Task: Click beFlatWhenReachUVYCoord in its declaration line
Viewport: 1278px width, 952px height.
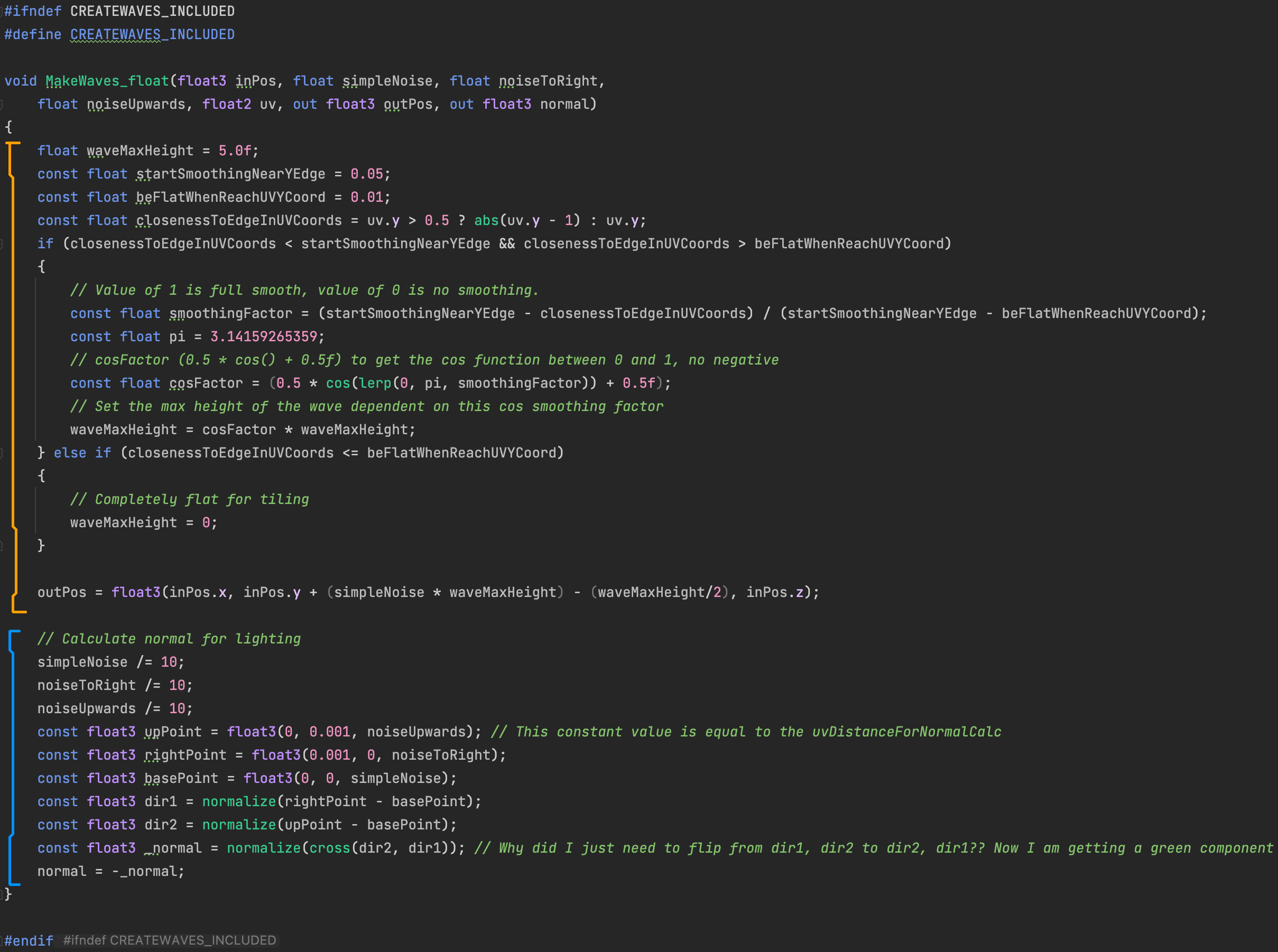Action: click(x=230, y=197)
